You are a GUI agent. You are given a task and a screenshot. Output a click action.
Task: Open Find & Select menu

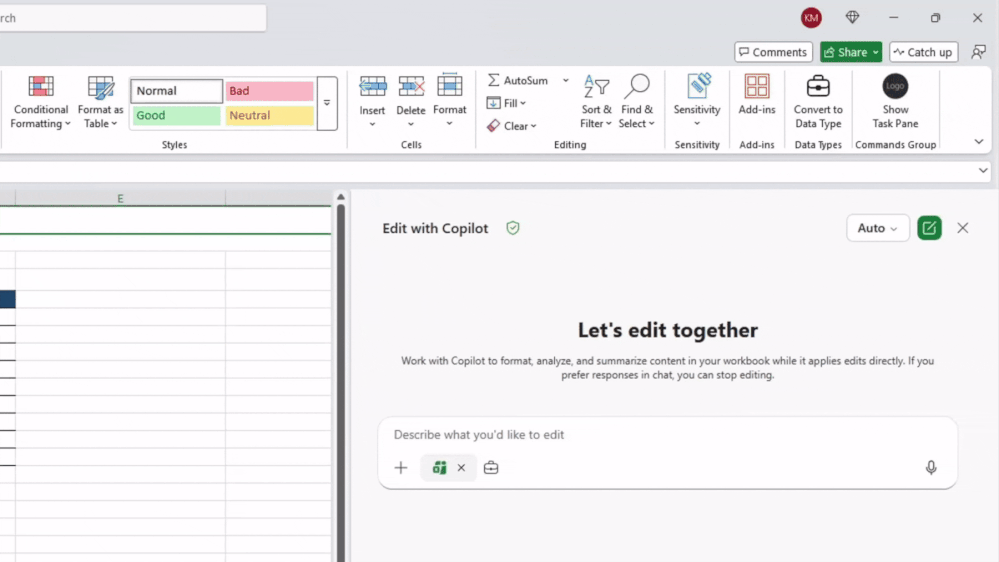coord(636,102)
